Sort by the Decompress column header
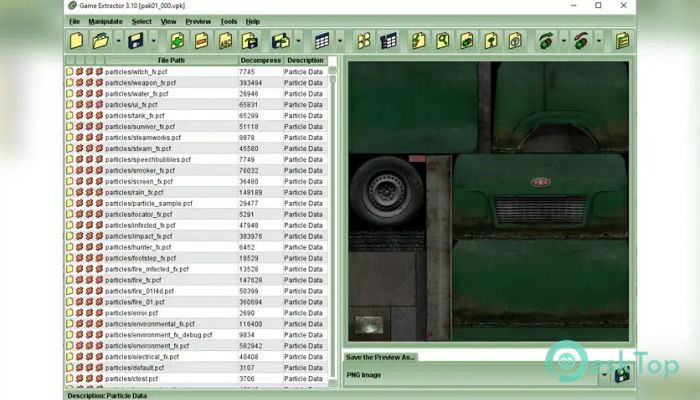700x400 pixels. pos(260,60)
